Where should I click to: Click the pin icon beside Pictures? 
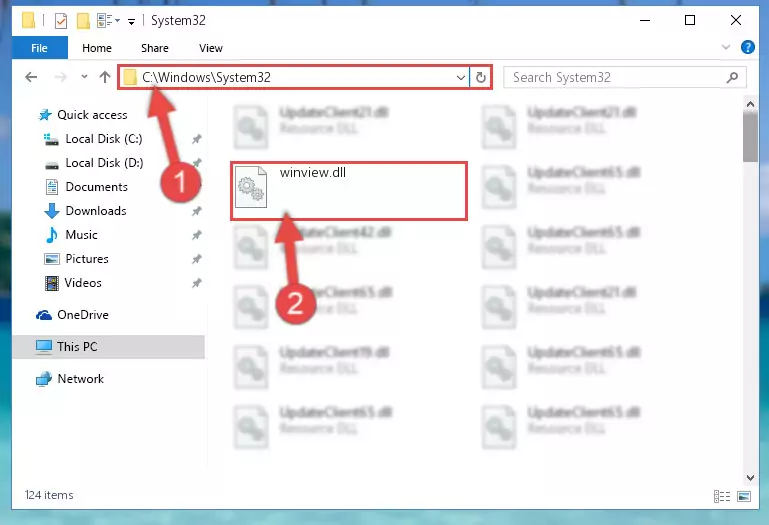pos(196,259)
